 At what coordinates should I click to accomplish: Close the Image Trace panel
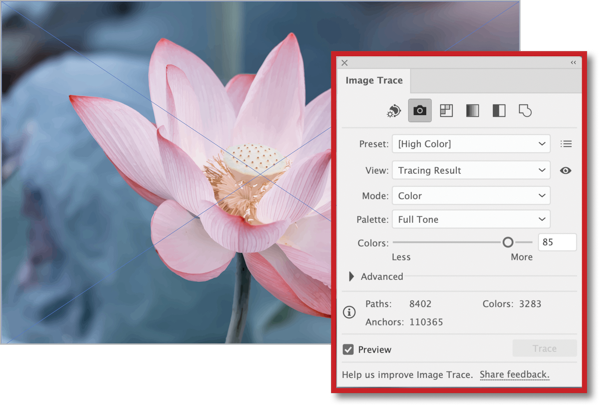pos(344,63)
